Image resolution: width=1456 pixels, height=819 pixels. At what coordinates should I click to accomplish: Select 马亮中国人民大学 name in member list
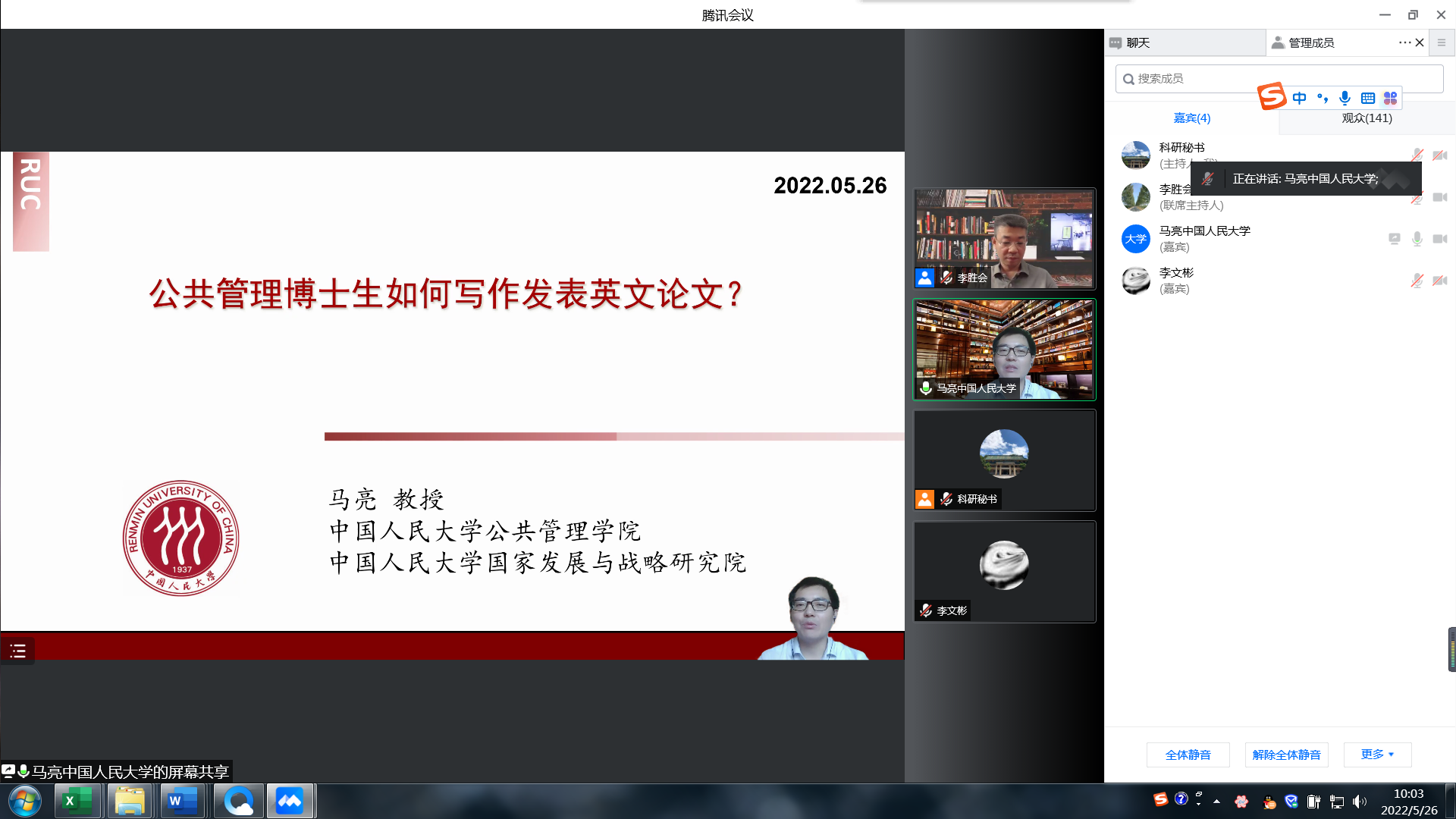pos(1204,231)
